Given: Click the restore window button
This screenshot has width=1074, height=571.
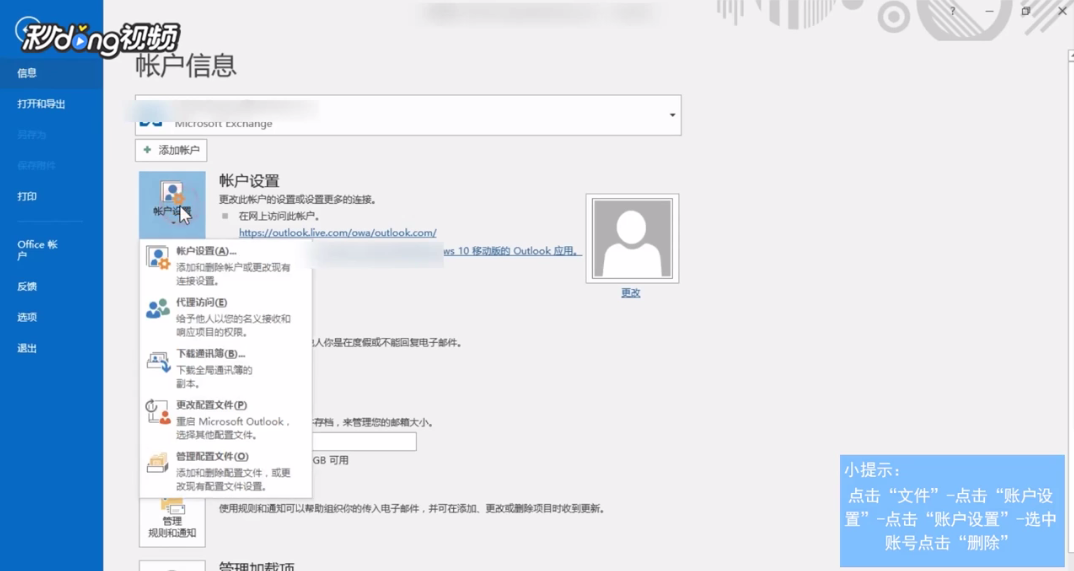Looking at the screenshot, I should tap(1025, 11).
